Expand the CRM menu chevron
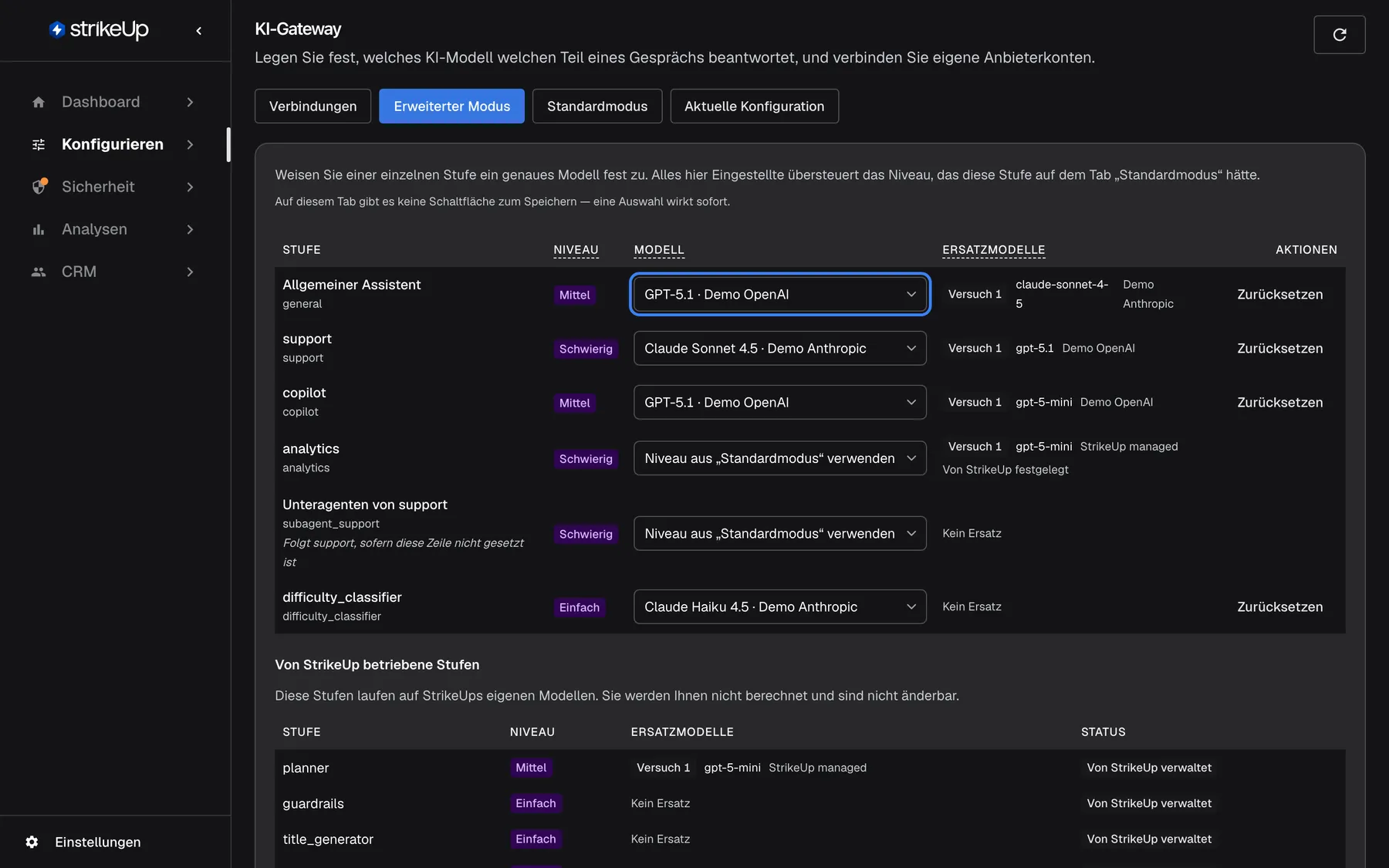The image size is (1389, 868). (190, 272)
